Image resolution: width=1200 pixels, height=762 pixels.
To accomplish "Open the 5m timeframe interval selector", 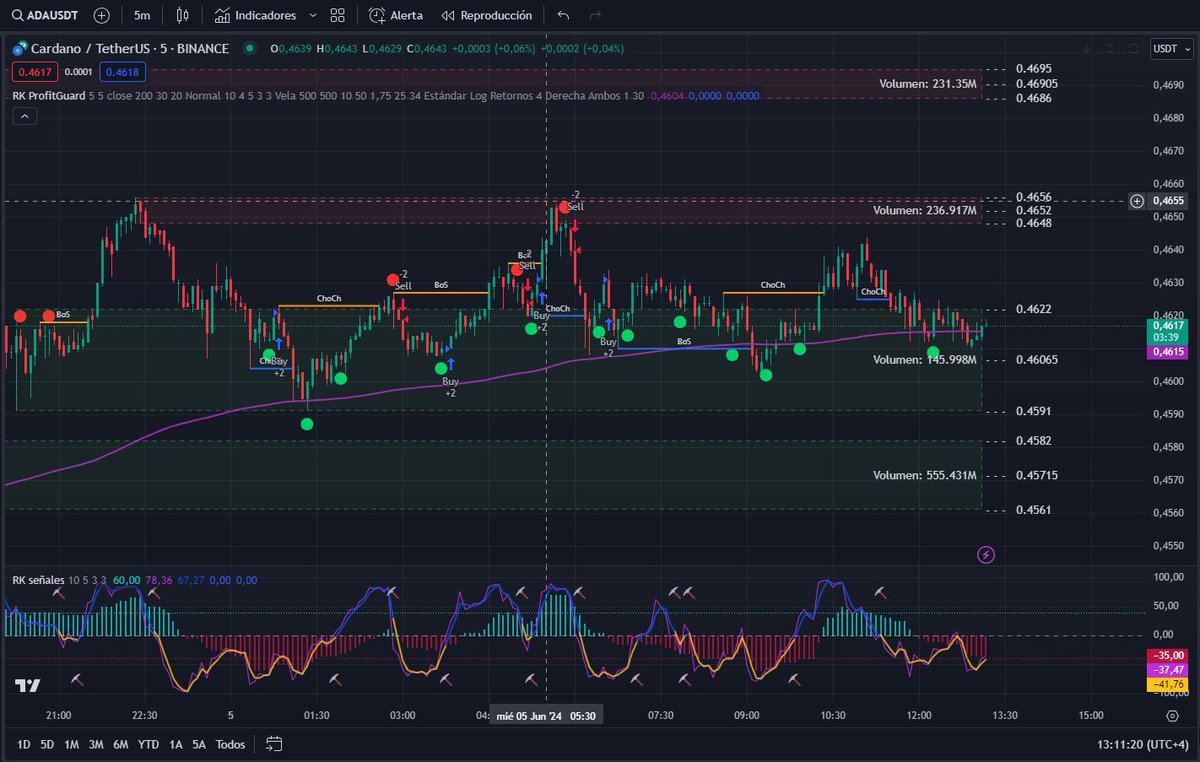I will tap(142, 16).
